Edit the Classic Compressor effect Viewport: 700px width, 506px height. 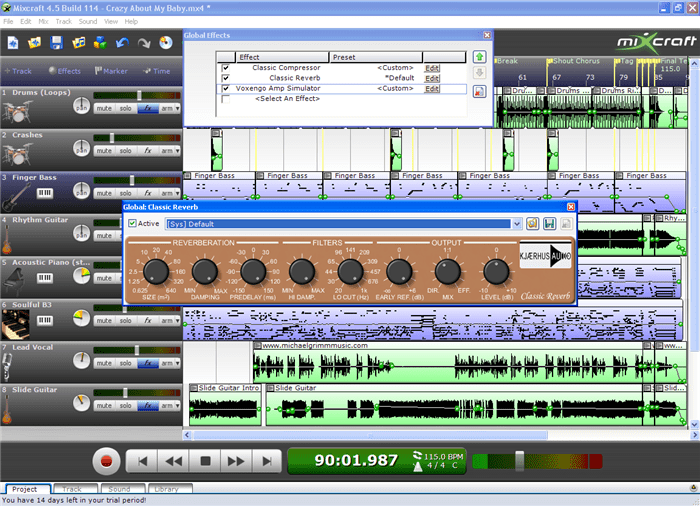tap(432, 68)
